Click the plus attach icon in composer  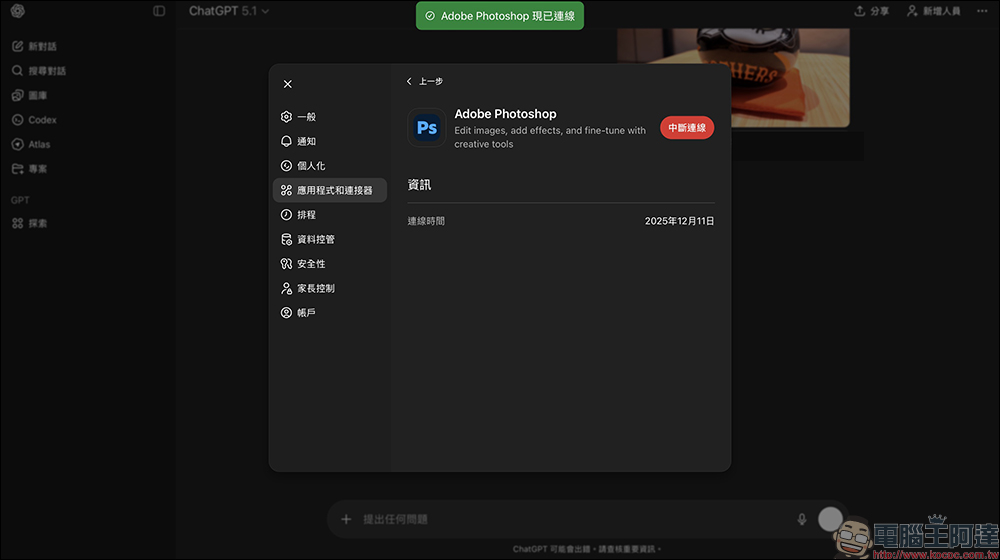(346, 519)
